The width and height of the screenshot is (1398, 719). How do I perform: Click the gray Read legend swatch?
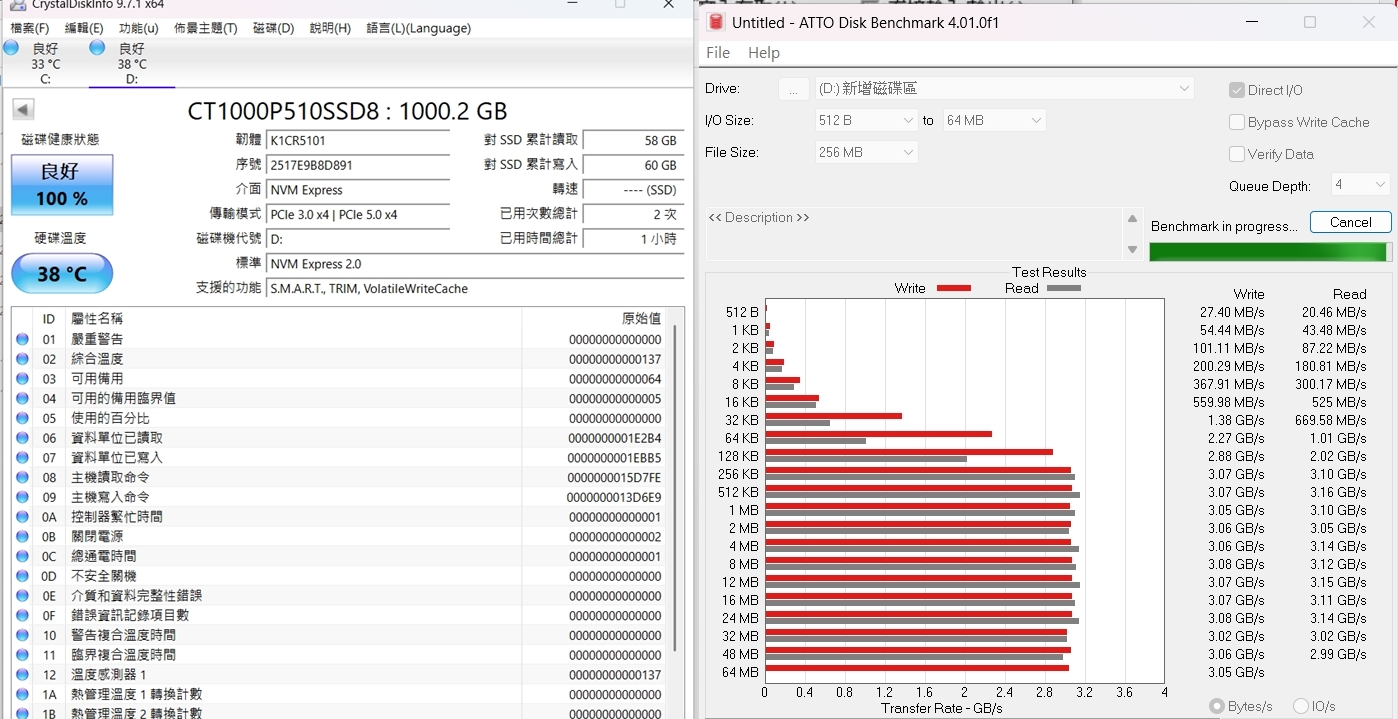coord(1064,288)
